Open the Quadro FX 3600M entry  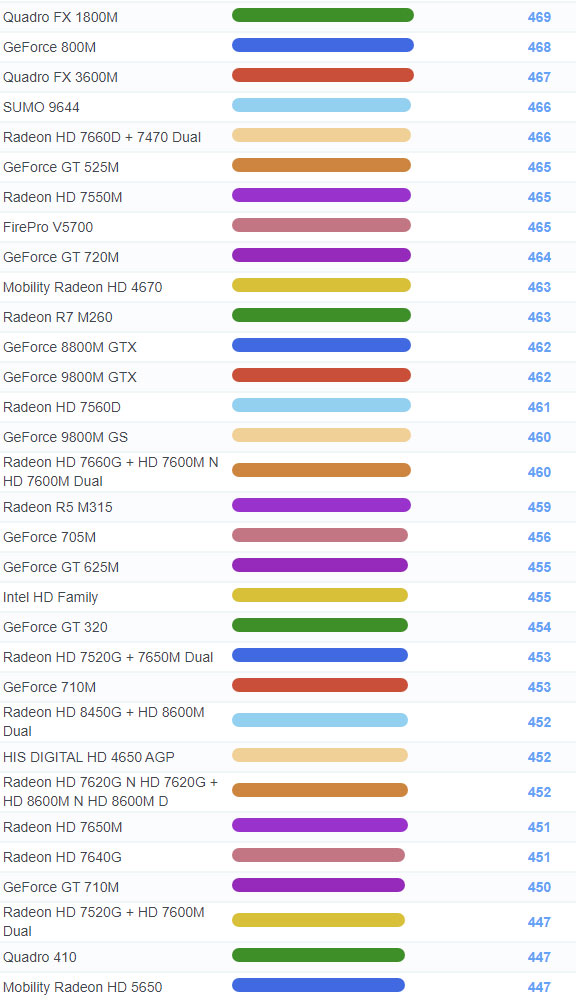click(61, 77)
